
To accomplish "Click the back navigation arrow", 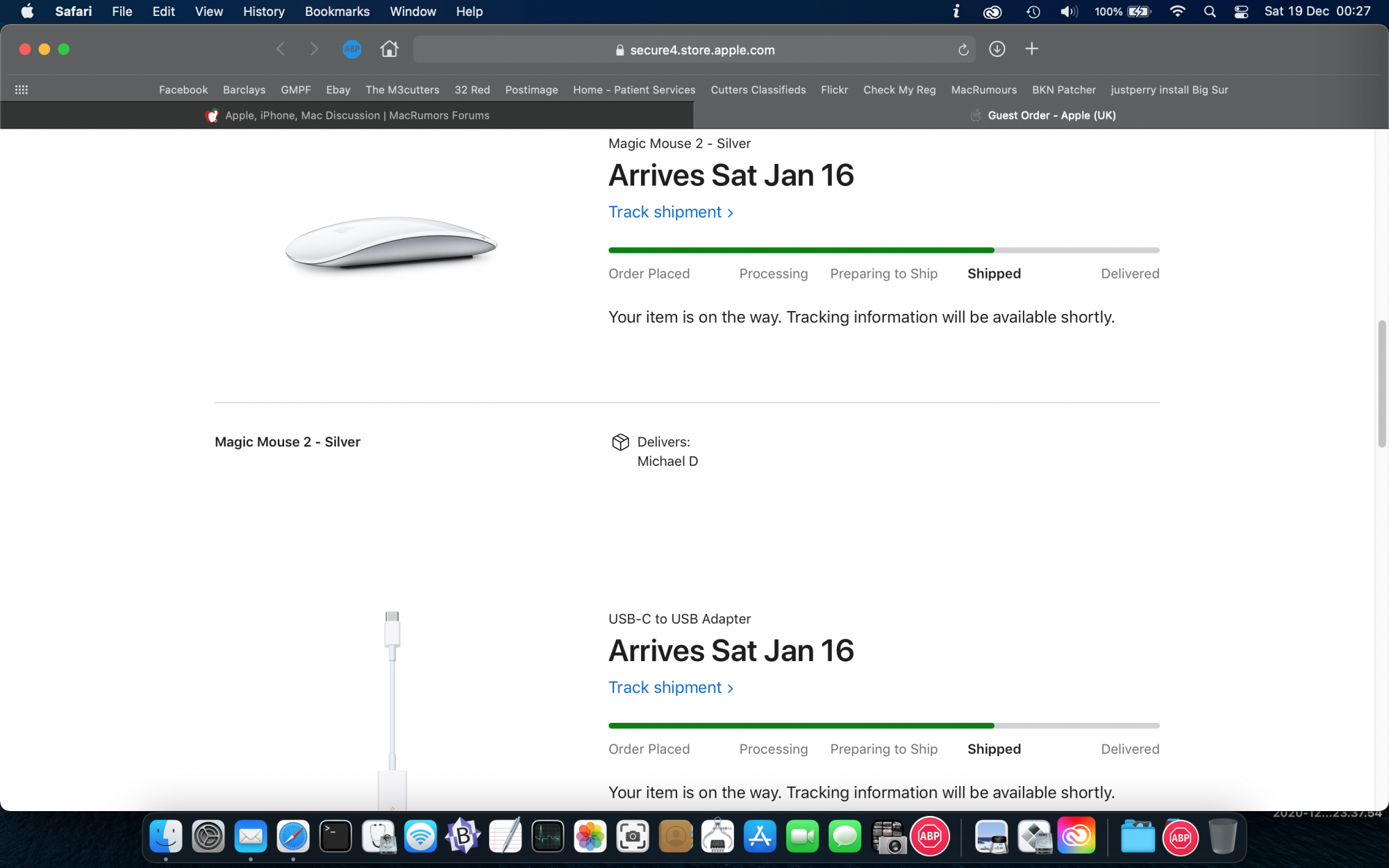I will pyautogui.click(x=281, y=49).
